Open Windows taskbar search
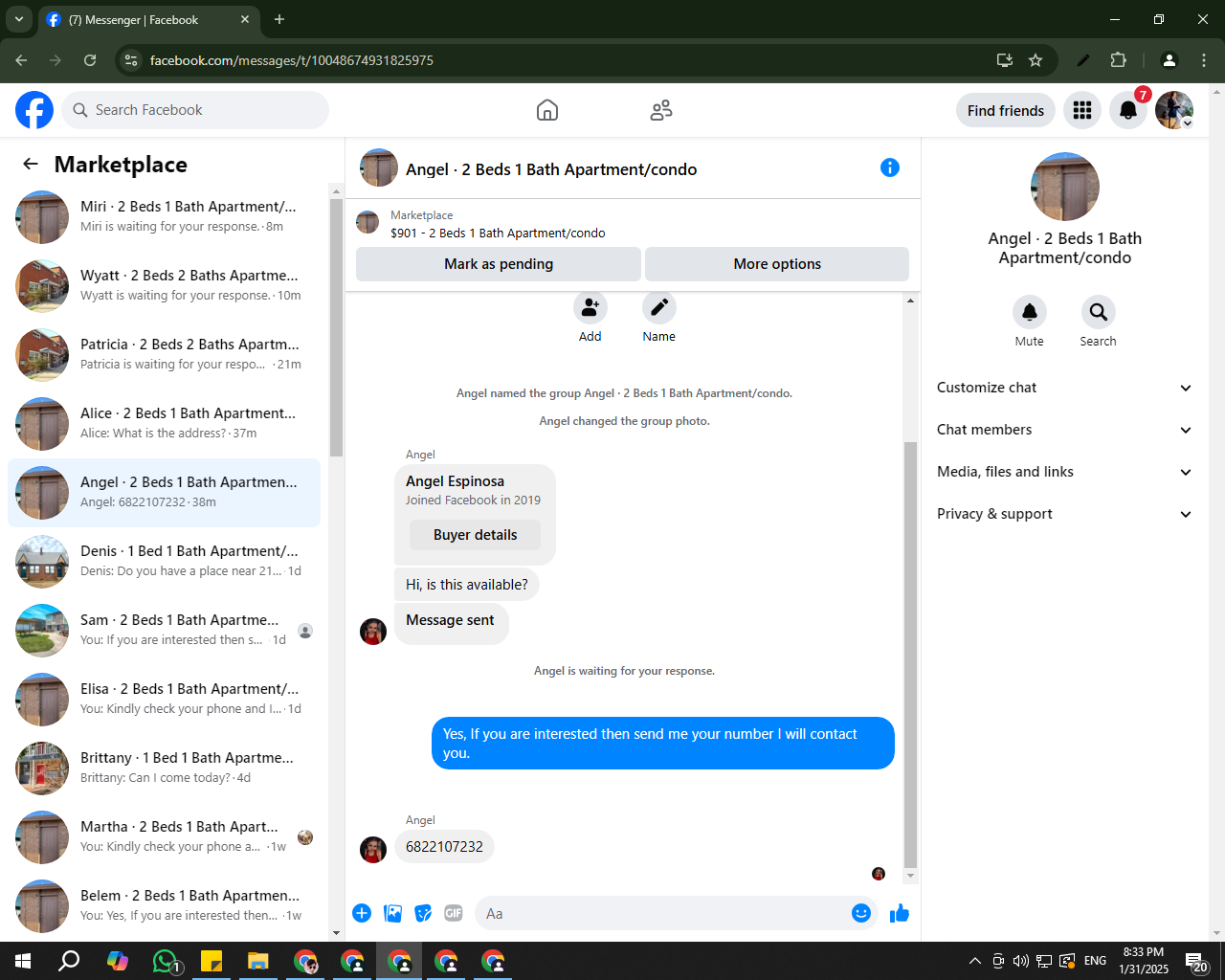The image size is (1225, 980). click(69, 961)
